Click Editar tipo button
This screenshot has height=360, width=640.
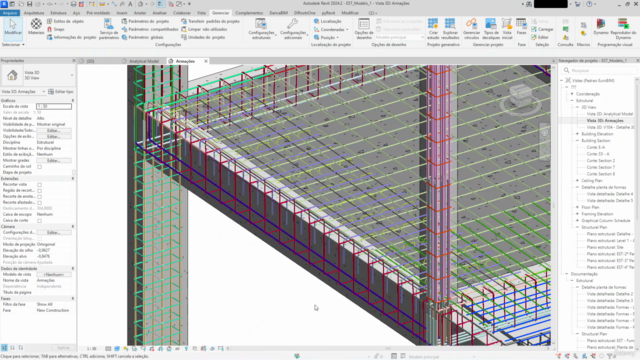(61, 92)
